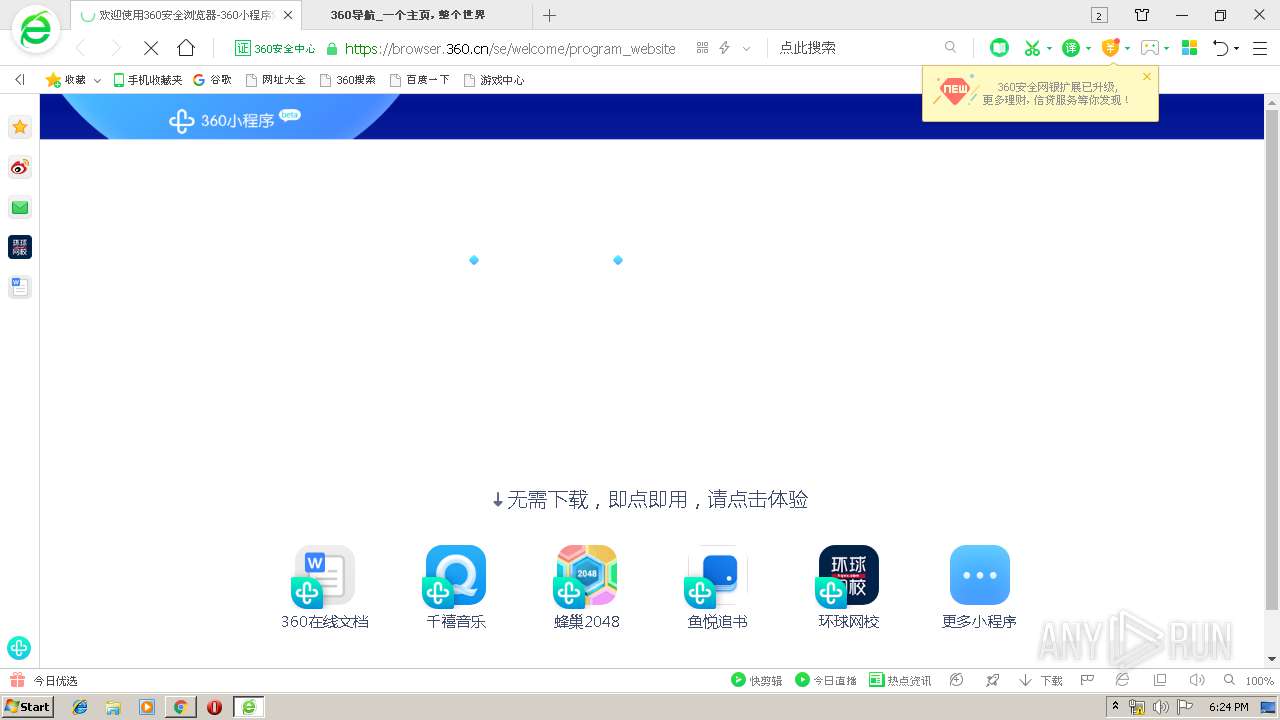Expand the screenshot tool dropdown arrow

(x=1049, y=48)
